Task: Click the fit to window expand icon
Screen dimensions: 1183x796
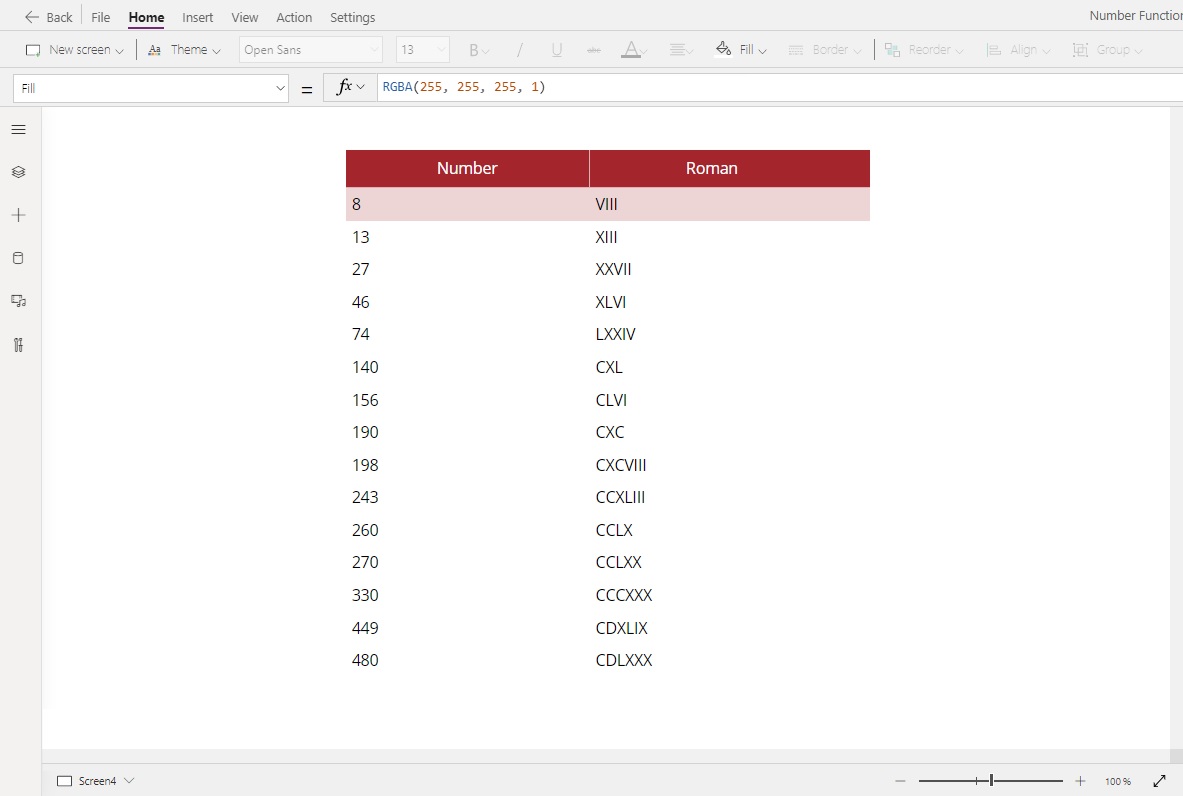Action: [x=1160, y=781]
